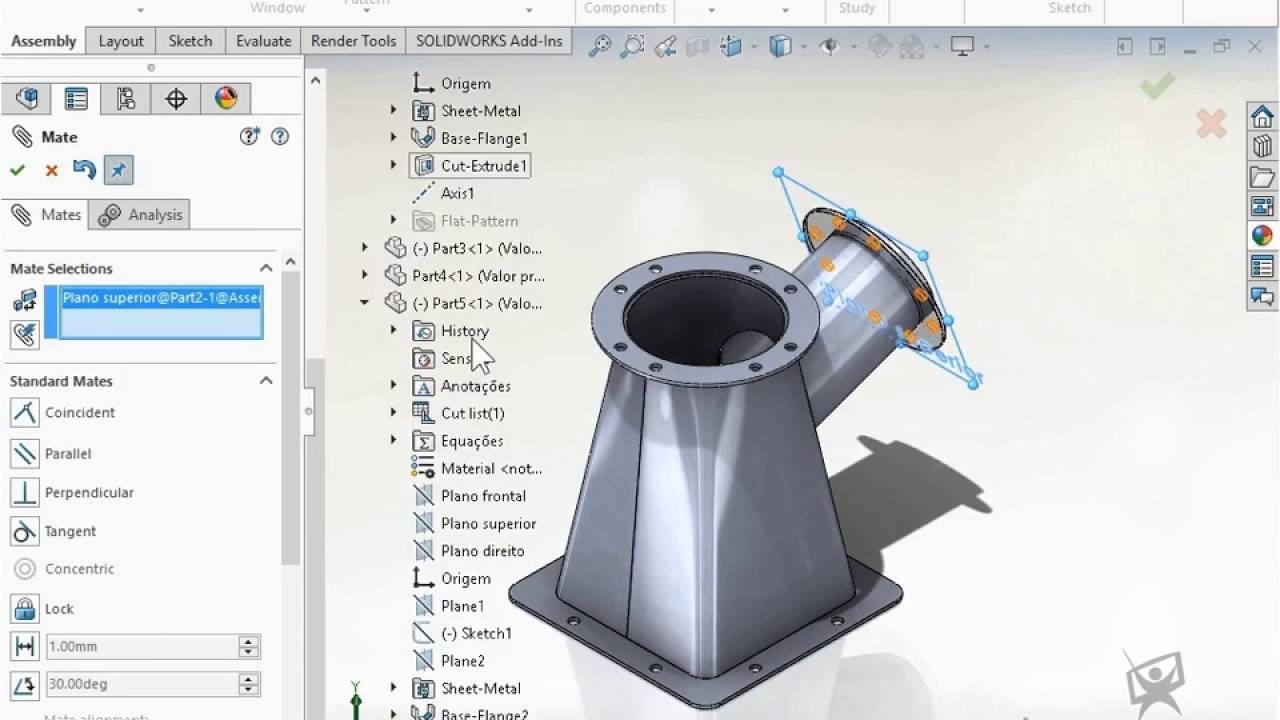
Task: Open the SOLIDWORKS Add-Ins tab
Action: [x=489, y=41]
